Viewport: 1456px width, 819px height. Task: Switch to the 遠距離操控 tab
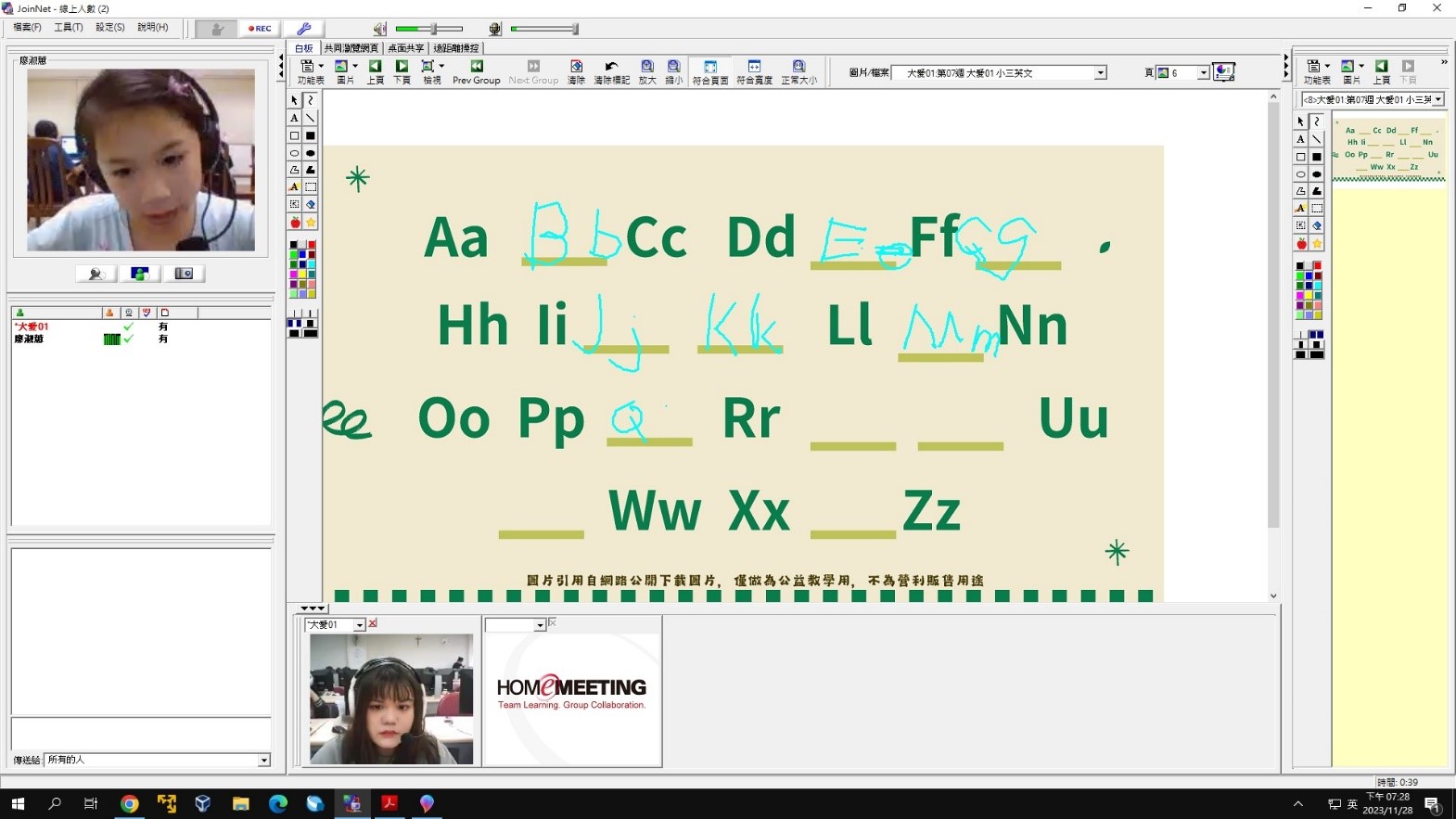pos(456,48)
